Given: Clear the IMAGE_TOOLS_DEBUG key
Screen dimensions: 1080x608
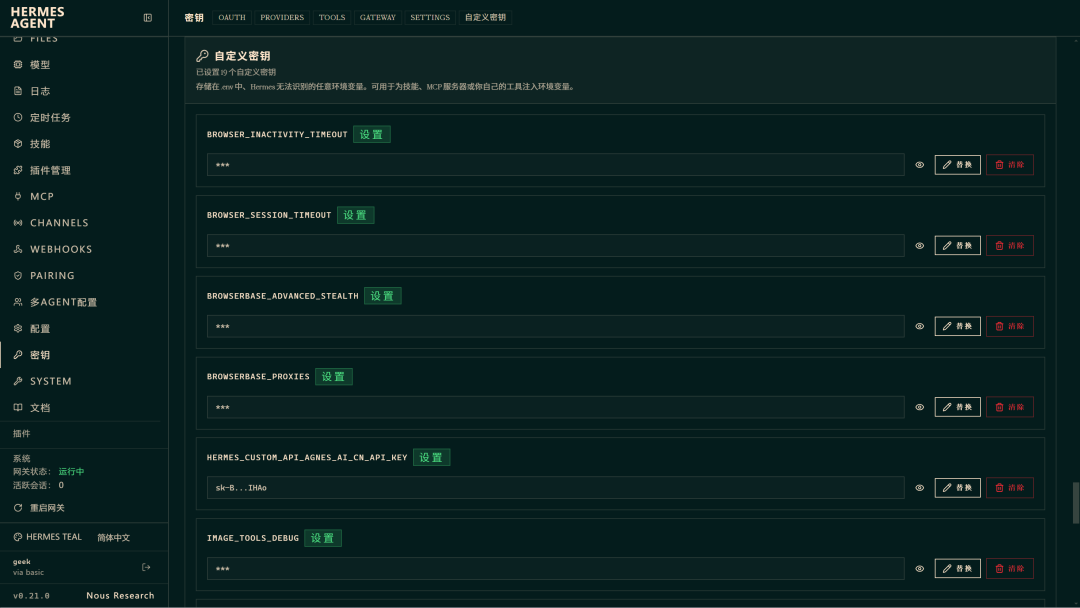Looking at the screenshot, I should [1010, 569].
